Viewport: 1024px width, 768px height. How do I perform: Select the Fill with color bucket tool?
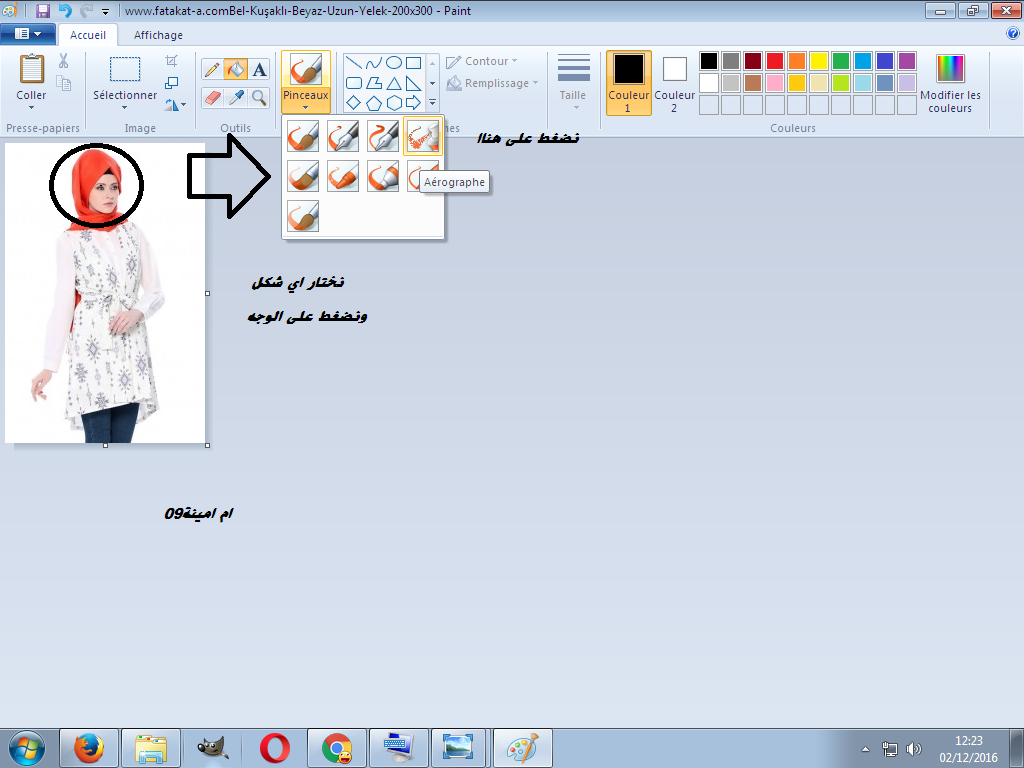(236, 69)
